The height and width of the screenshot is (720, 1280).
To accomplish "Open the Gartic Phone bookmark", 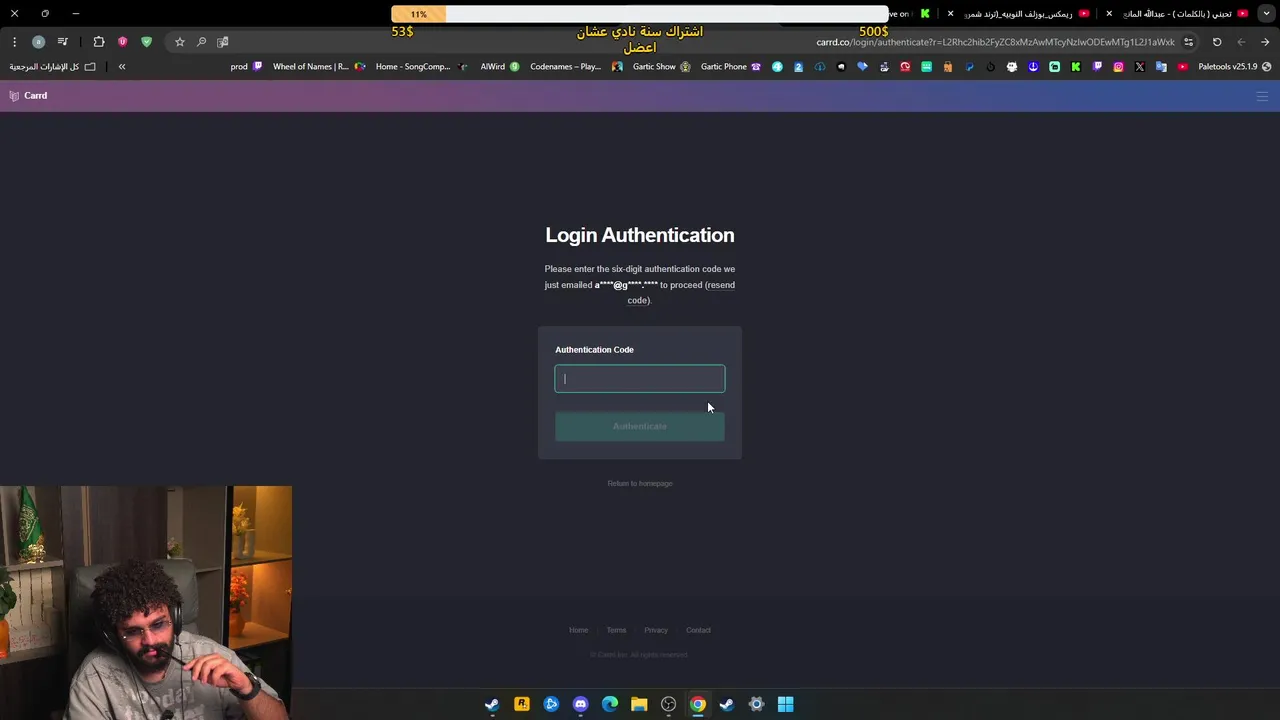I will click(x=731, y=67).
